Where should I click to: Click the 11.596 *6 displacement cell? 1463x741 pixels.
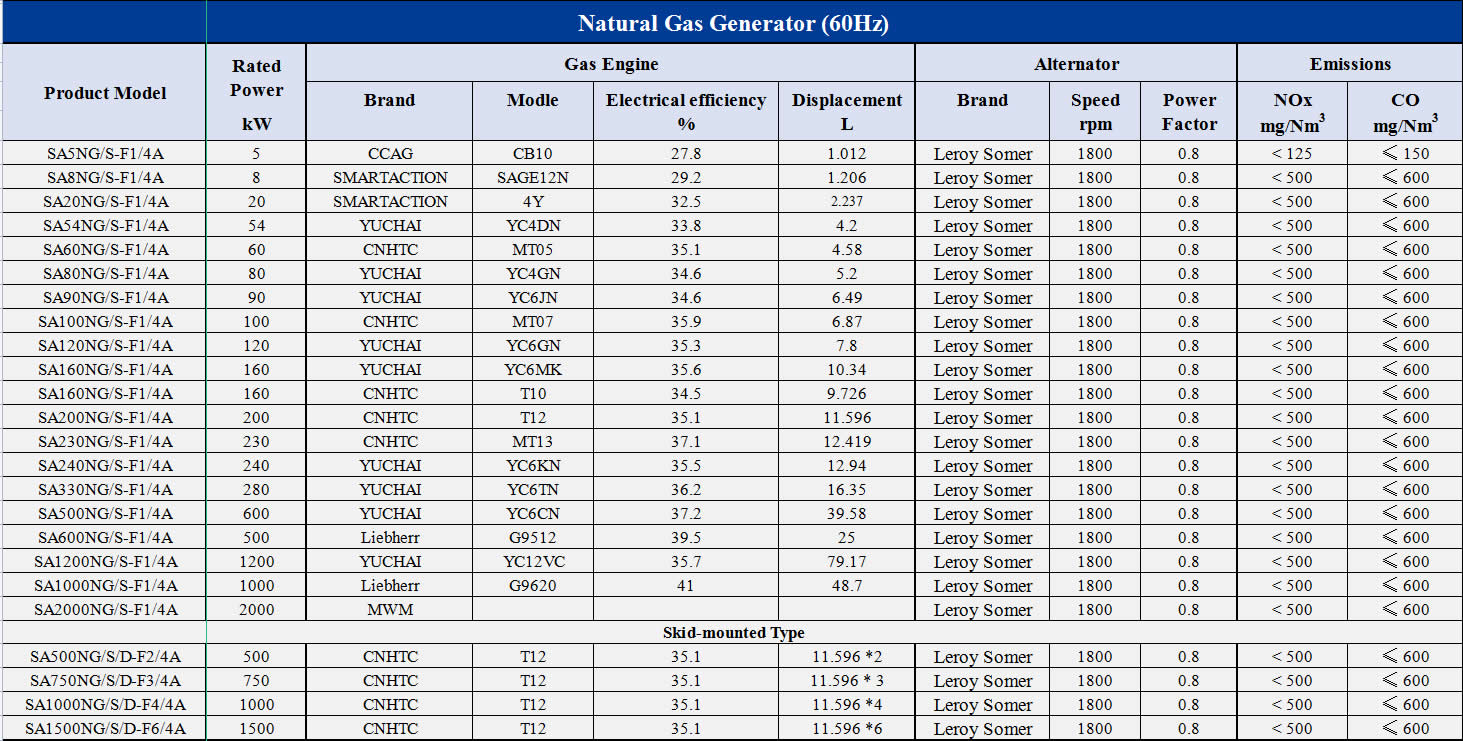[847, 728]
